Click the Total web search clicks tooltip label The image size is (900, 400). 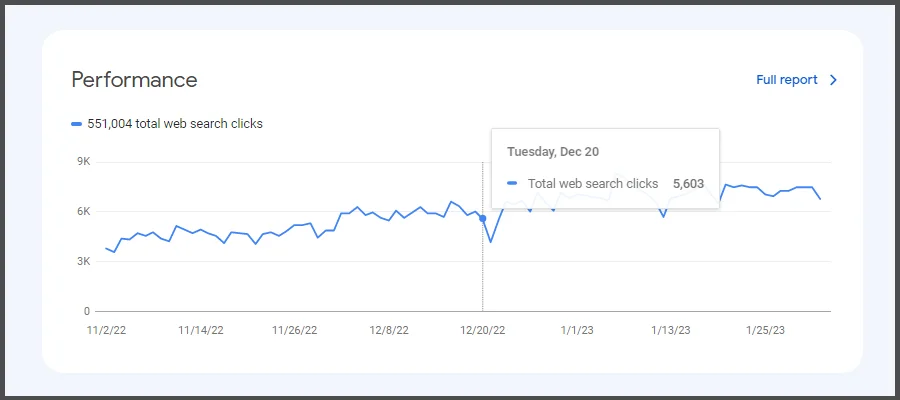pyautogui.click(x=593, y=184)
